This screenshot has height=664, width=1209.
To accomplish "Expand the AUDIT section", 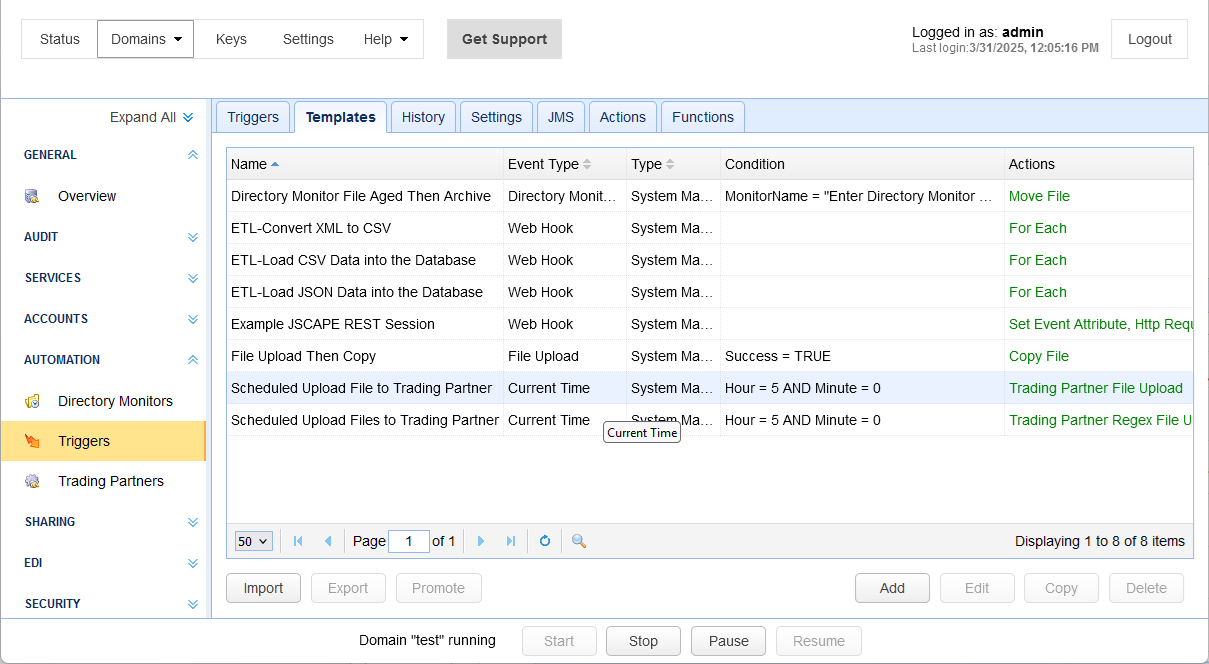I will click(x=193, y=237).
